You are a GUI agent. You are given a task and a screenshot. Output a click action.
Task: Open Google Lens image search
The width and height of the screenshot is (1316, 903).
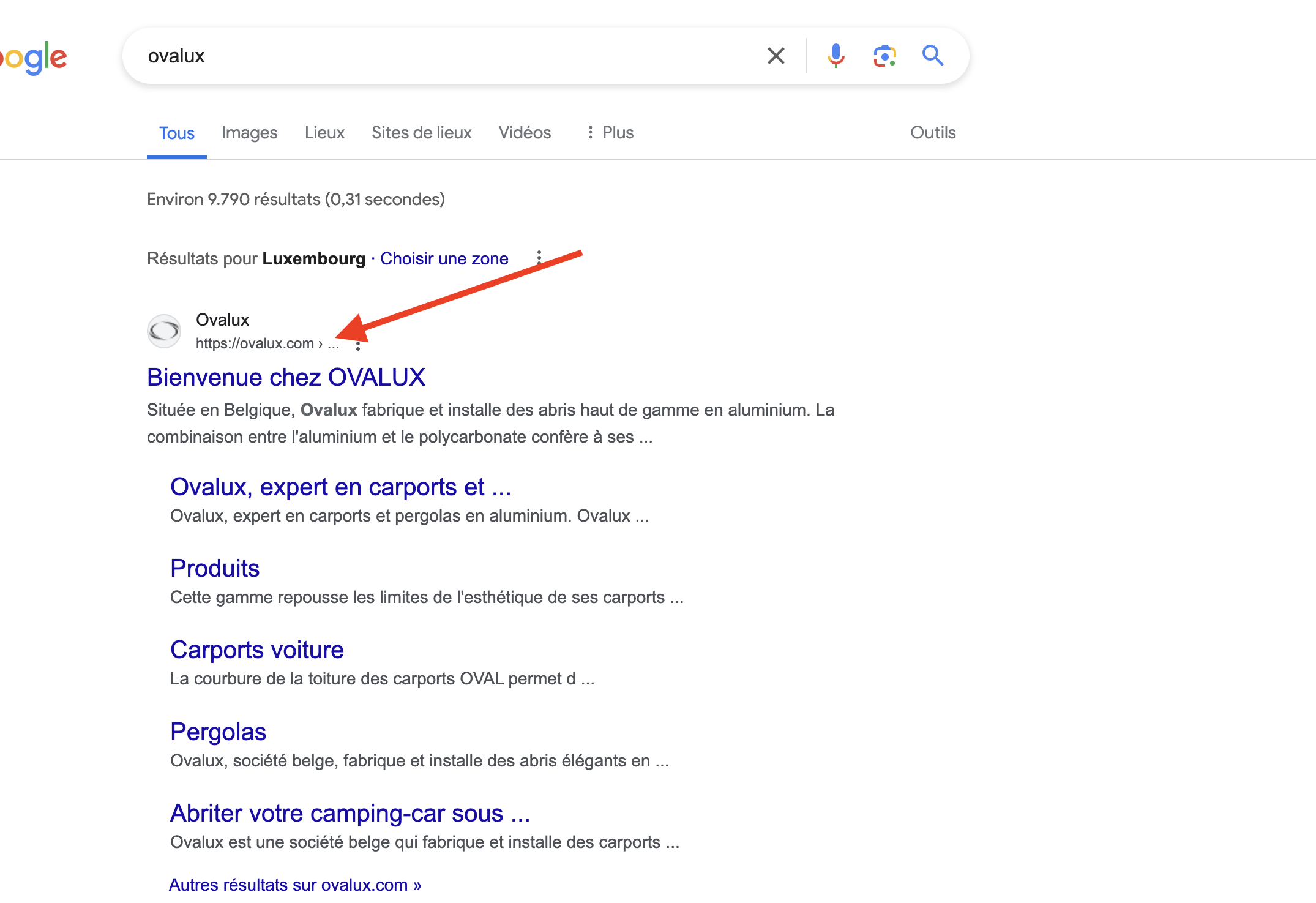[884, 56]
